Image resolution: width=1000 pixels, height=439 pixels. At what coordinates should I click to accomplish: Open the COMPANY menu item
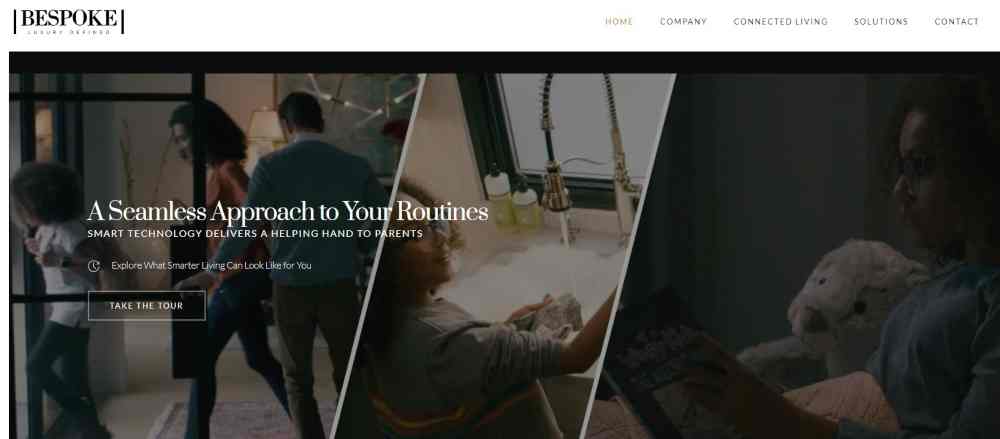(x=683, y=22)
